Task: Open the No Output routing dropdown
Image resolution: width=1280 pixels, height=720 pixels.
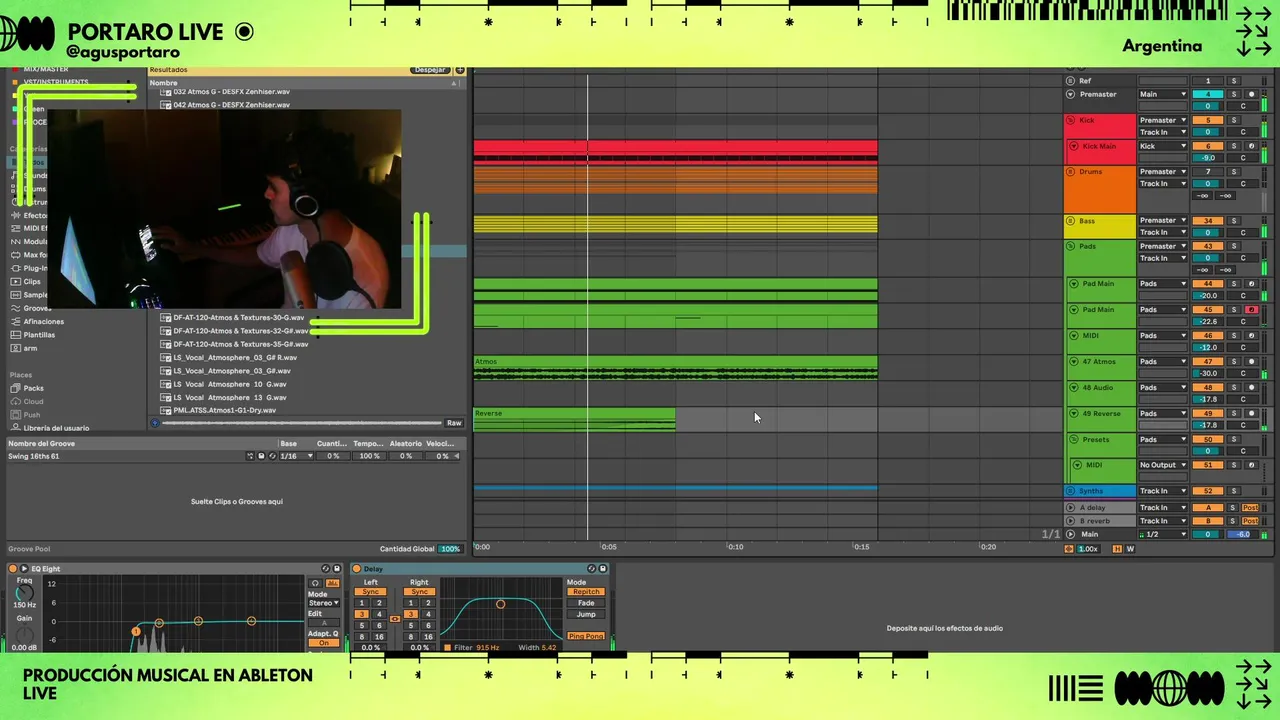Action: [1163, 465]
